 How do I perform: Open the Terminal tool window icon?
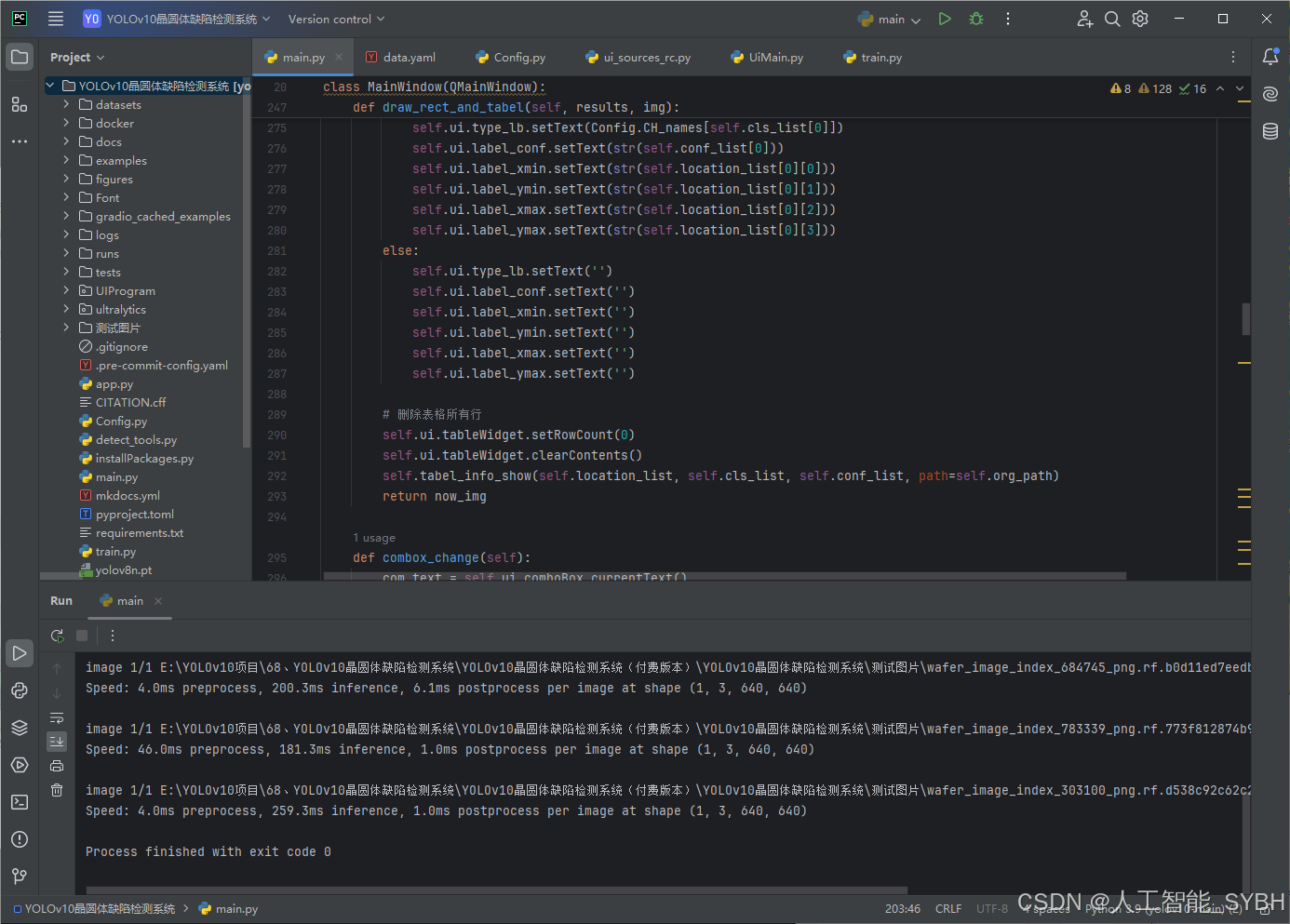(x=20, y=802)
